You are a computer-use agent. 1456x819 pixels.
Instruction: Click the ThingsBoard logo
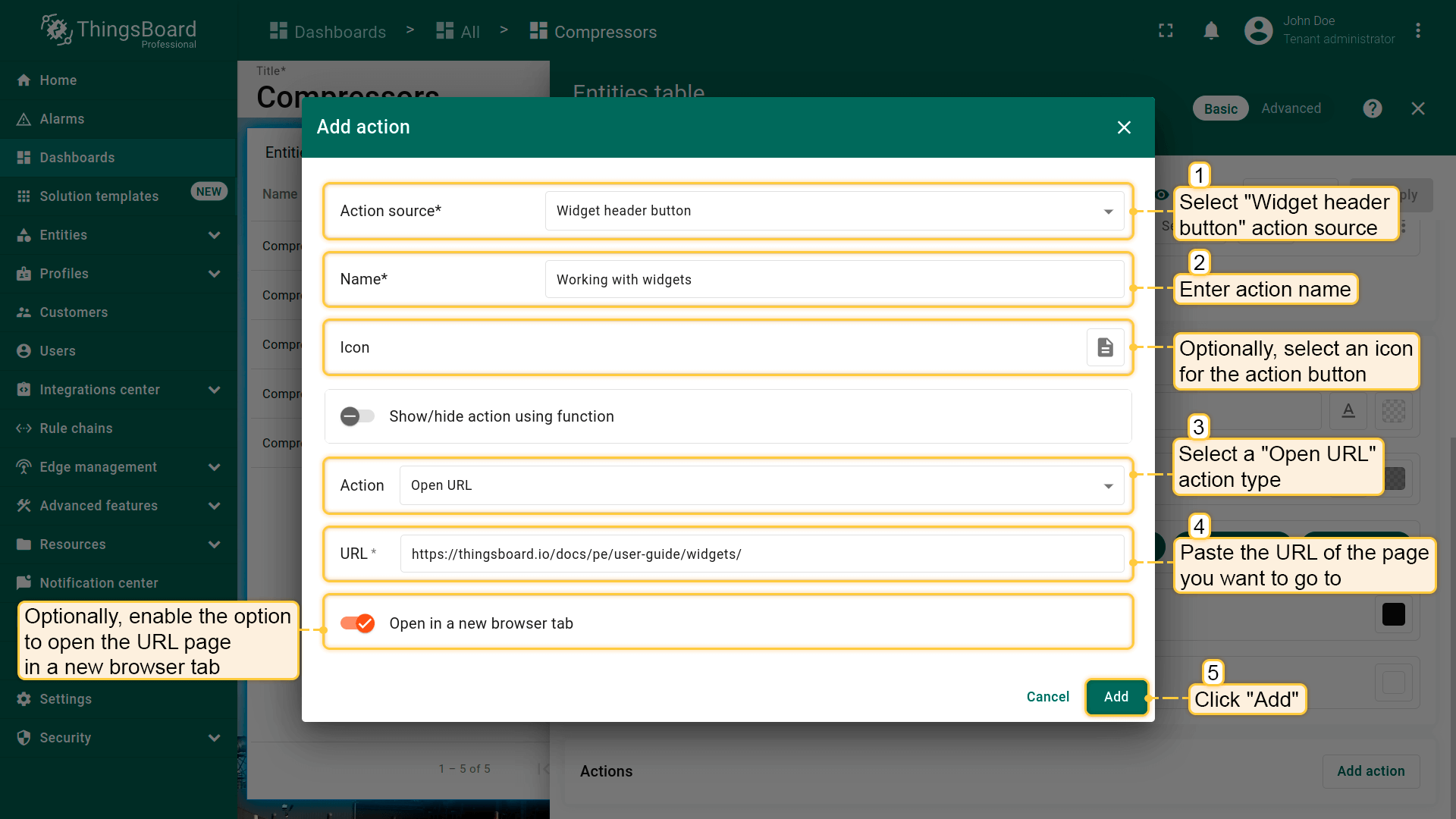[119, 31]
